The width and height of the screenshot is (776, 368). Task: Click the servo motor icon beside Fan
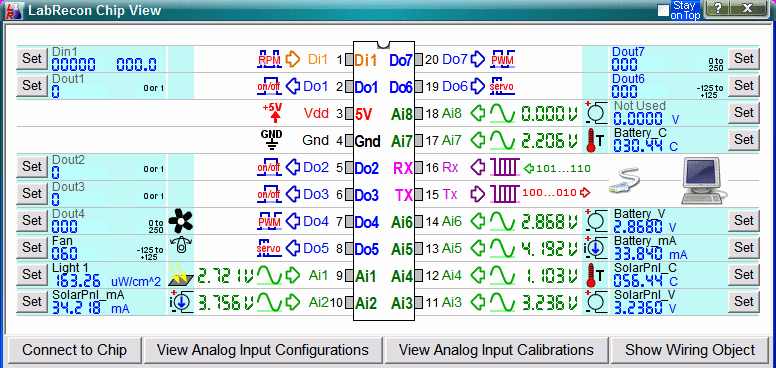(x=181, y=246)
